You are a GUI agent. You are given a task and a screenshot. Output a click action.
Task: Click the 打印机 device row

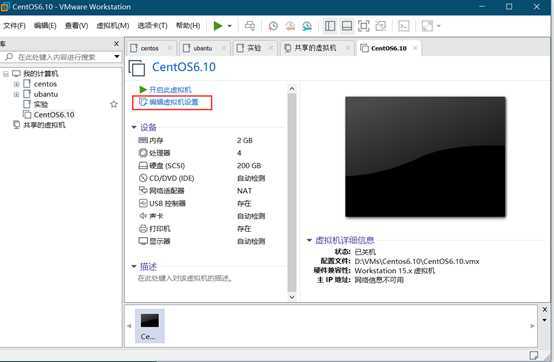pyautogui.click(x=201, y=229)
